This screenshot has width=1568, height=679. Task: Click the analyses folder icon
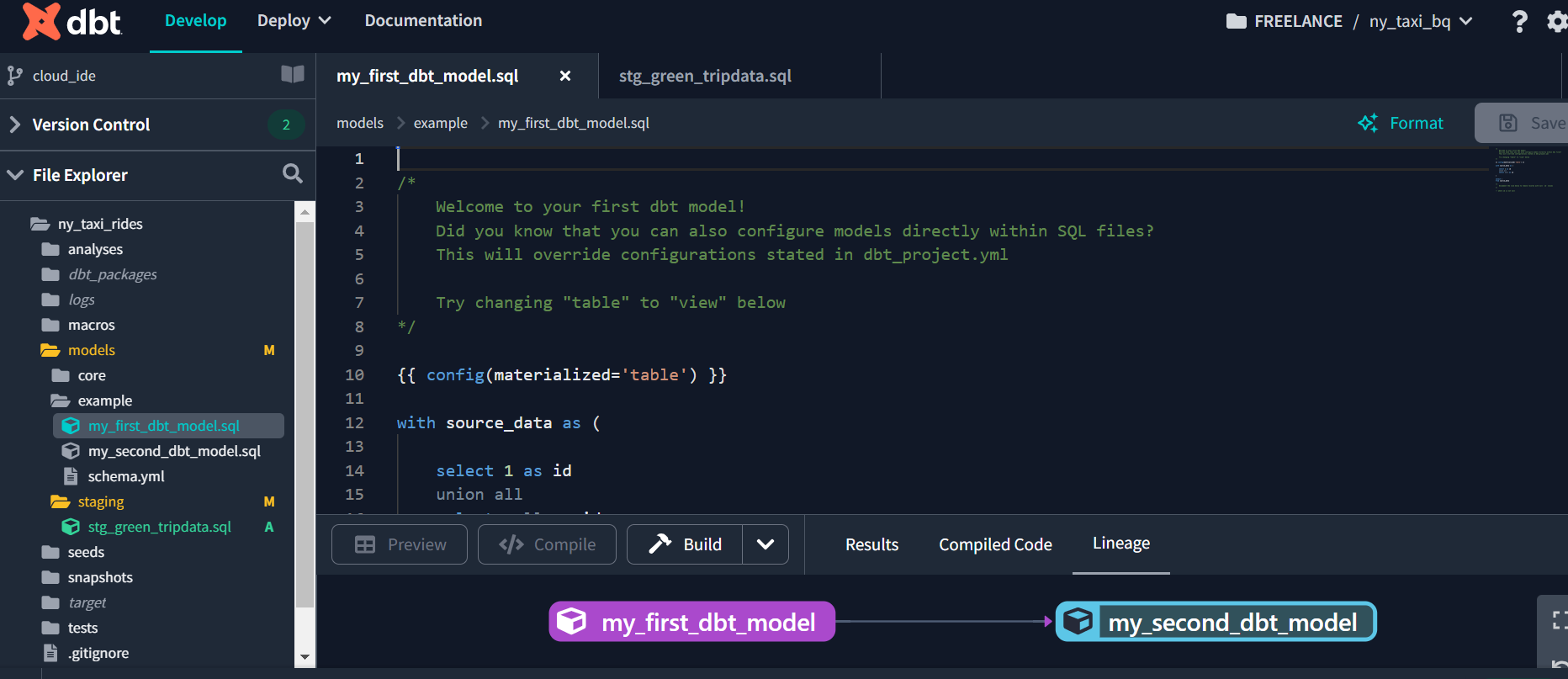50,249
